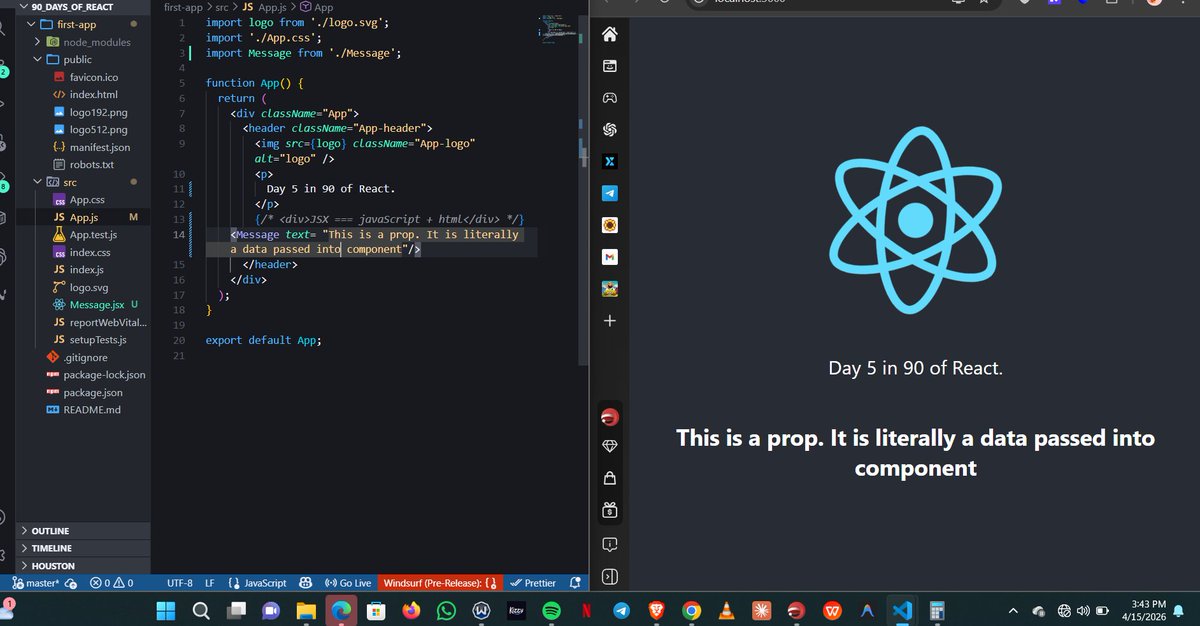This screenshot has height=626, width=1200.
Task: Open the diamond rewards icon in browser sidebar
Action: [x=610, y=445]
